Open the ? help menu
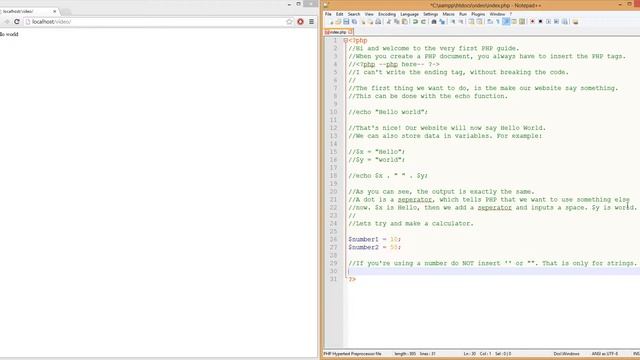Viewport: 640px width, 360px height. (x=511, y=14)
